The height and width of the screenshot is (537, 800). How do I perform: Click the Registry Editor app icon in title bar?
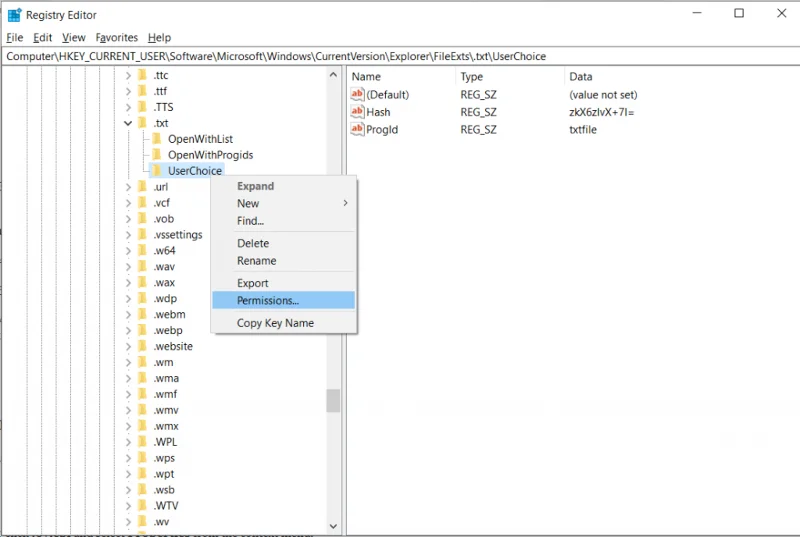14,15
